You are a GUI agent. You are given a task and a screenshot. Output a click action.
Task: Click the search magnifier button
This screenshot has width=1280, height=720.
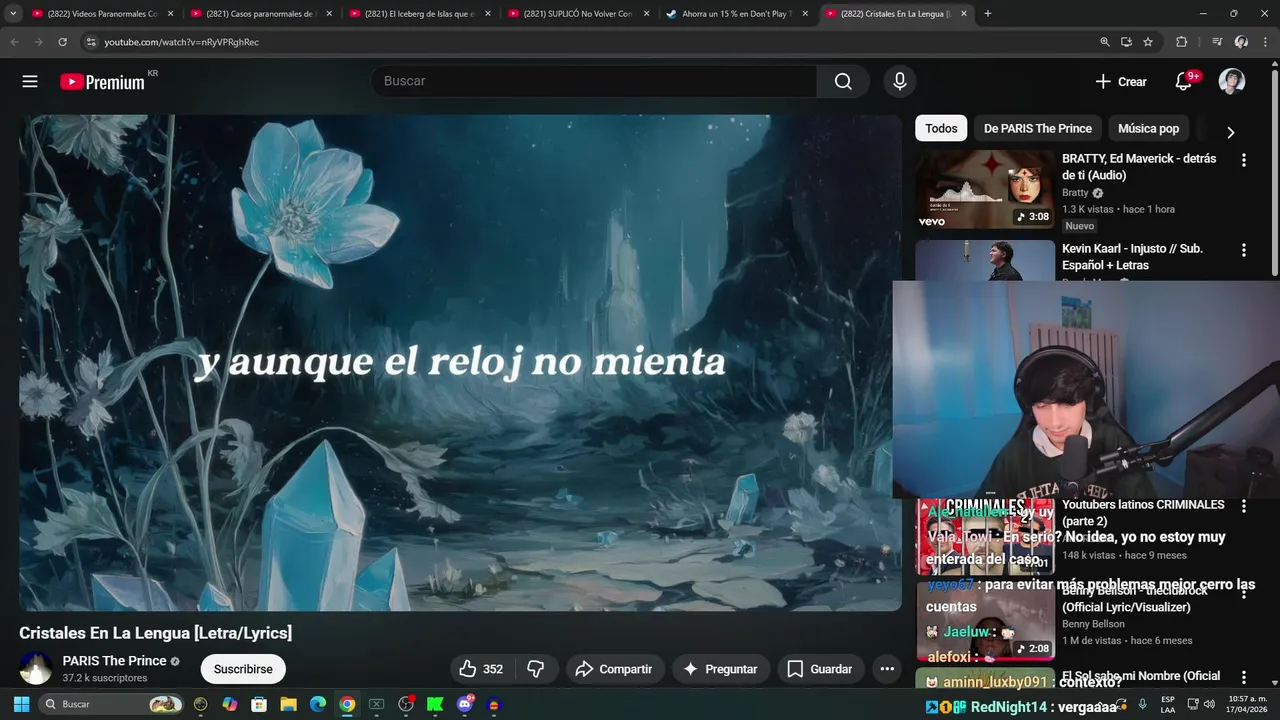click(843, 81)
